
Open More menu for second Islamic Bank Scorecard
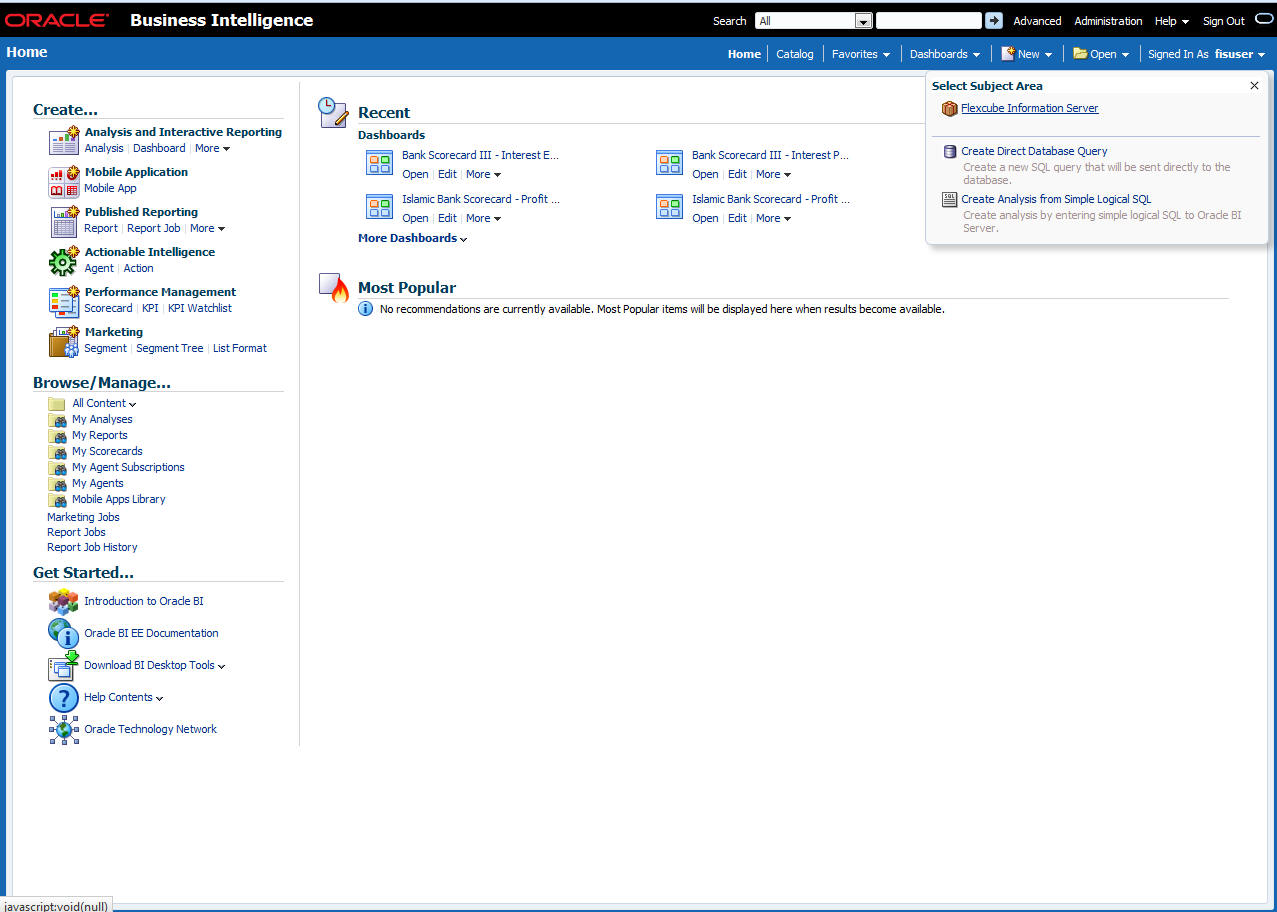pos(773,218)
